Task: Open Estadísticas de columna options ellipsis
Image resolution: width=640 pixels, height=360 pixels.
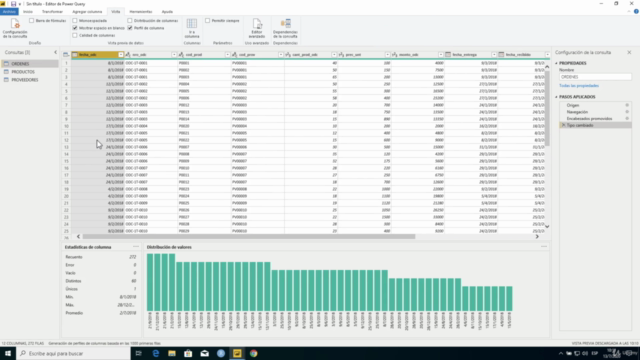Action: point(136,247)
